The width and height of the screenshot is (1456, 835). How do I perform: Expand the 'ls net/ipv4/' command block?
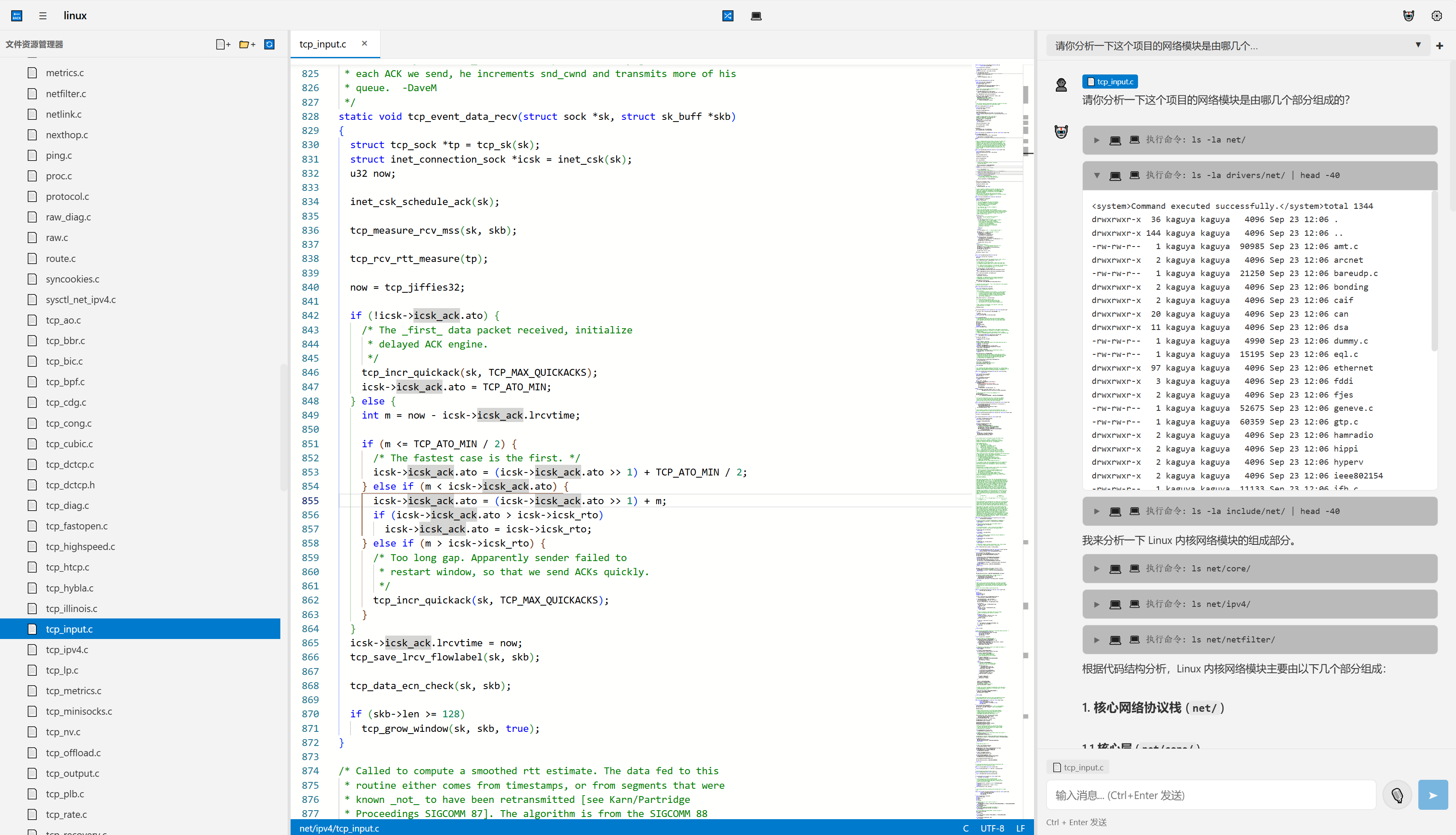point(1096,604)
